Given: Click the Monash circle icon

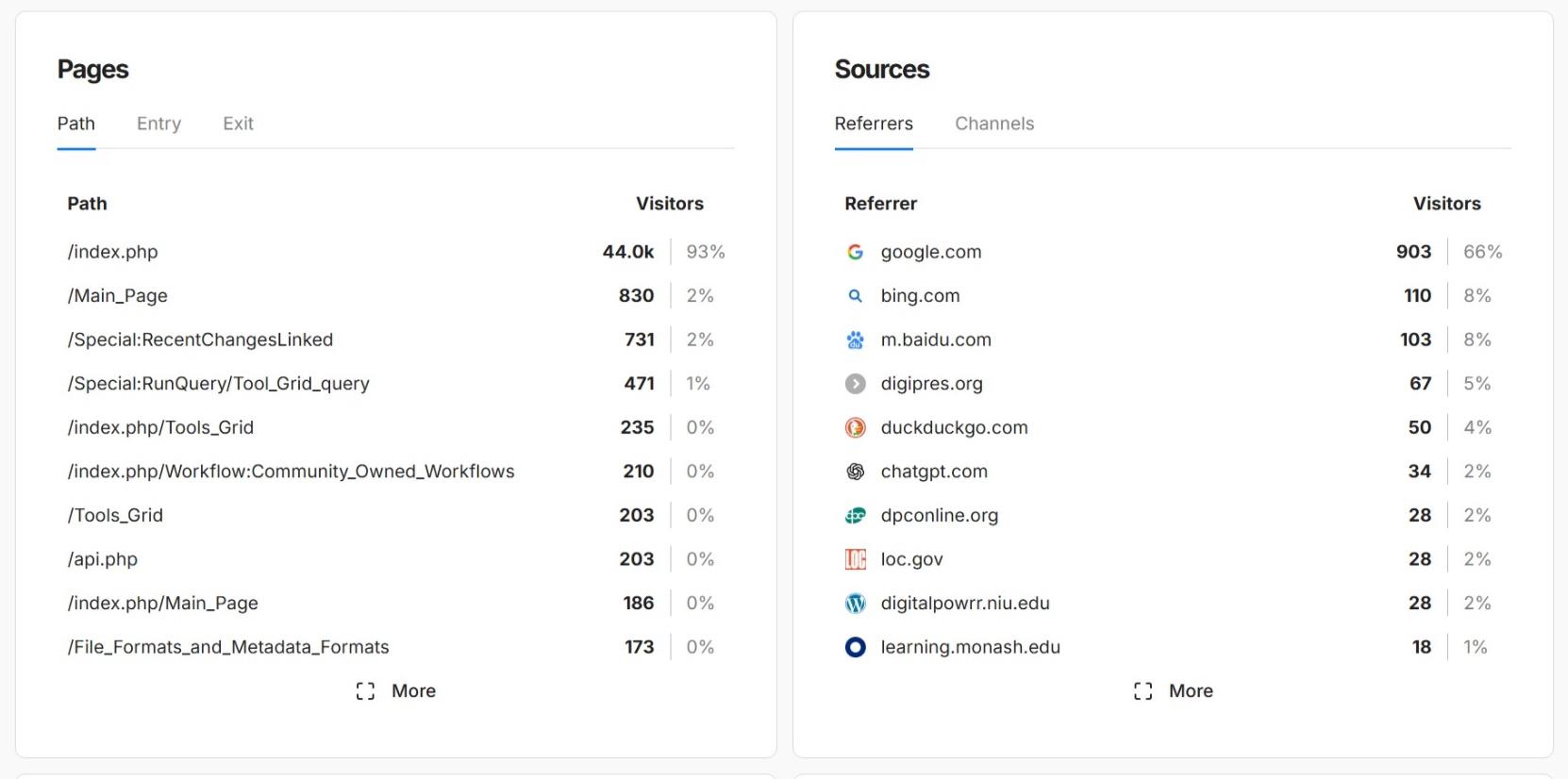Looking at the screenshot, I should (x=855, y=647).
